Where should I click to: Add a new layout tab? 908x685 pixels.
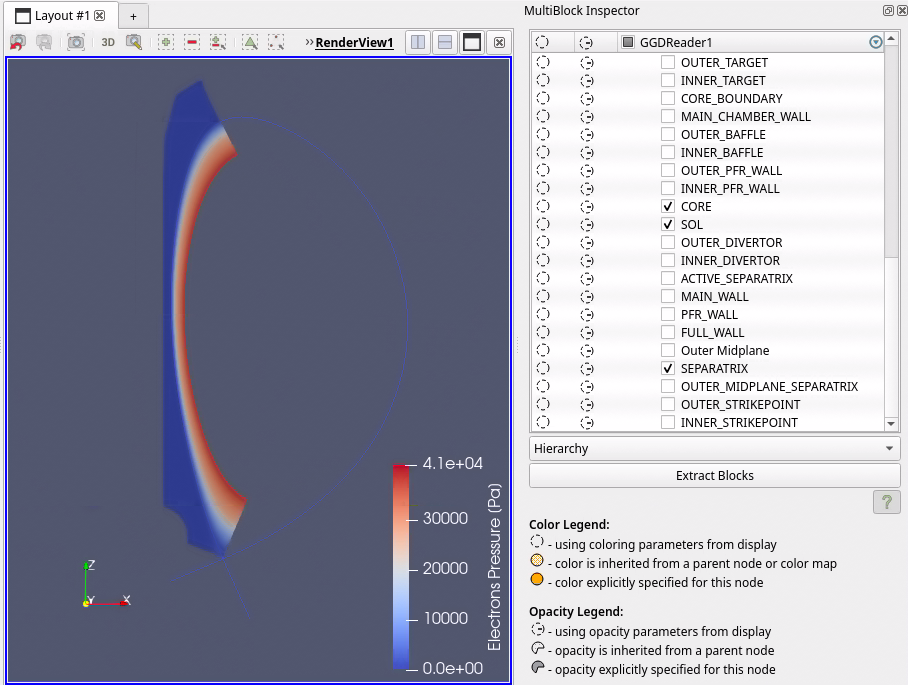tap(134, 16)
